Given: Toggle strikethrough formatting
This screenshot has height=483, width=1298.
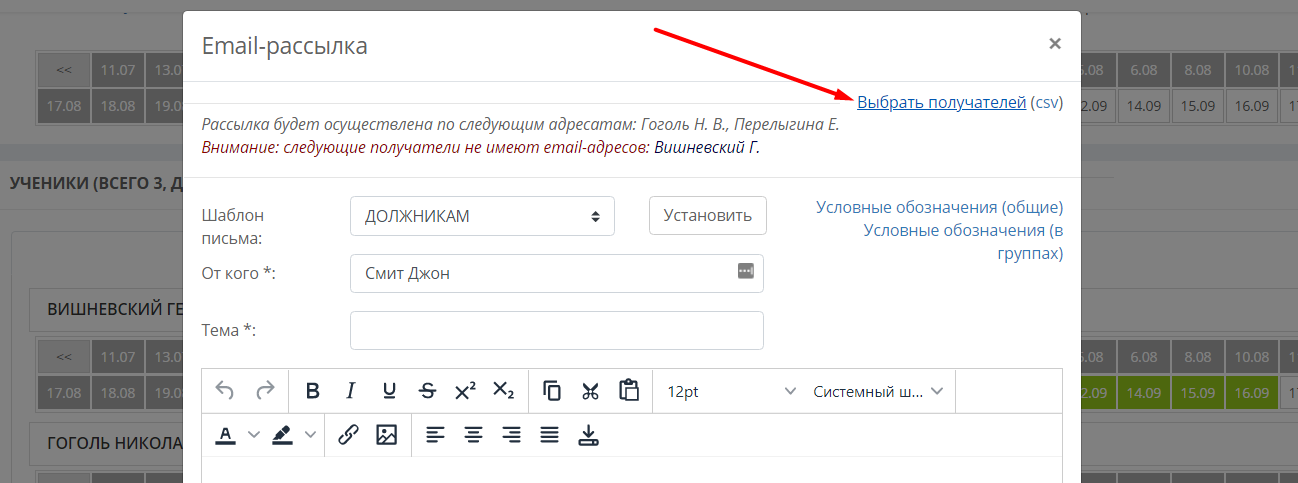Looking at the screenshot, I should click(x=427, y=391).
